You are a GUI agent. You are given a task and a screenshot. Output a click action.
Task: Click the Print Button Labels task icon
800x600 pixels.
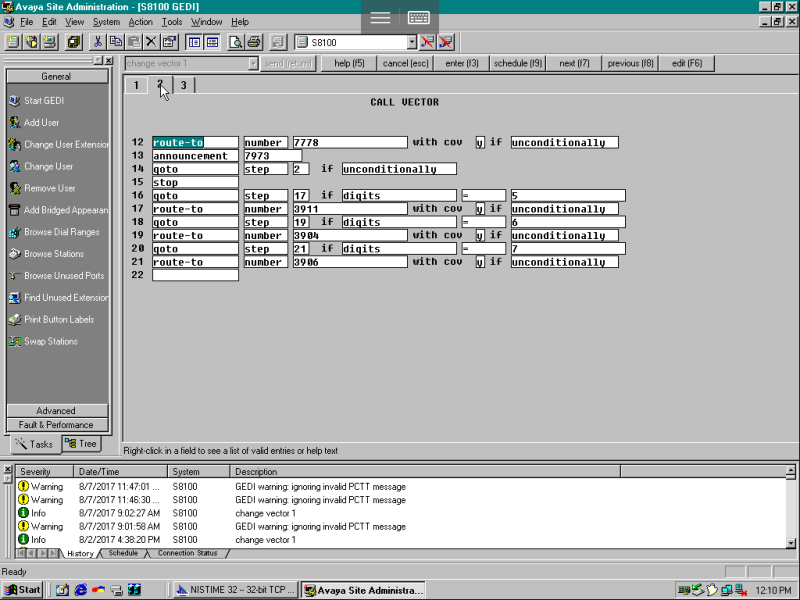coord(15,319)
